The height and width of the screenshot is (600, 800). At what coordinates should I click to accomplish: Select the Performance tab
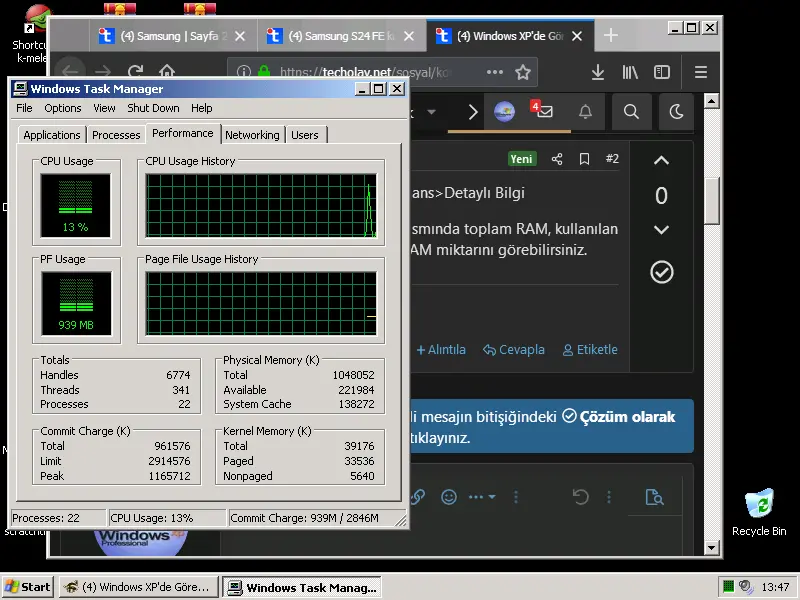183,133
